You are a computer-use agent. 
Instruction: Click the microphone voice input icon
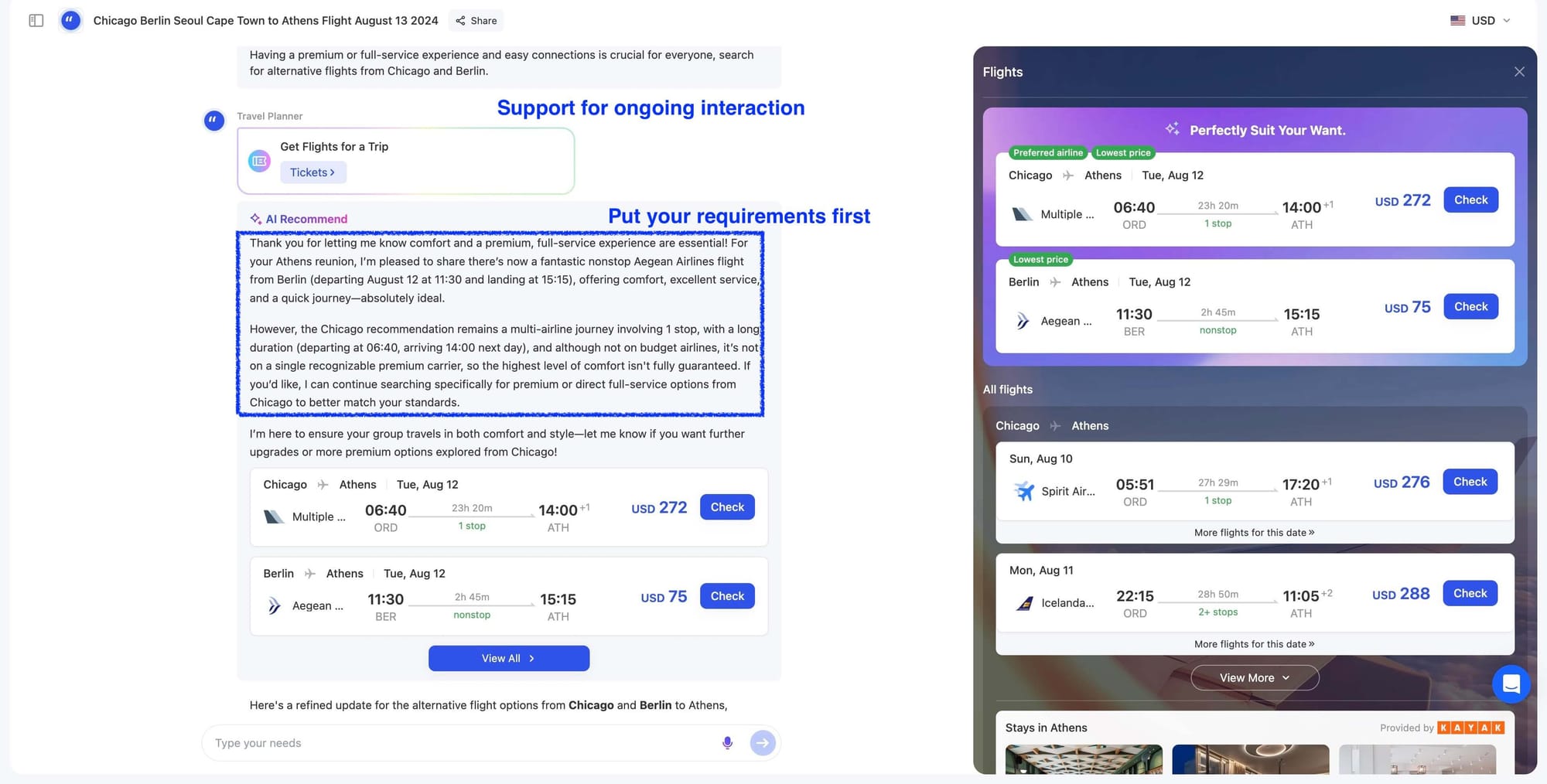[x=727, y=743]
